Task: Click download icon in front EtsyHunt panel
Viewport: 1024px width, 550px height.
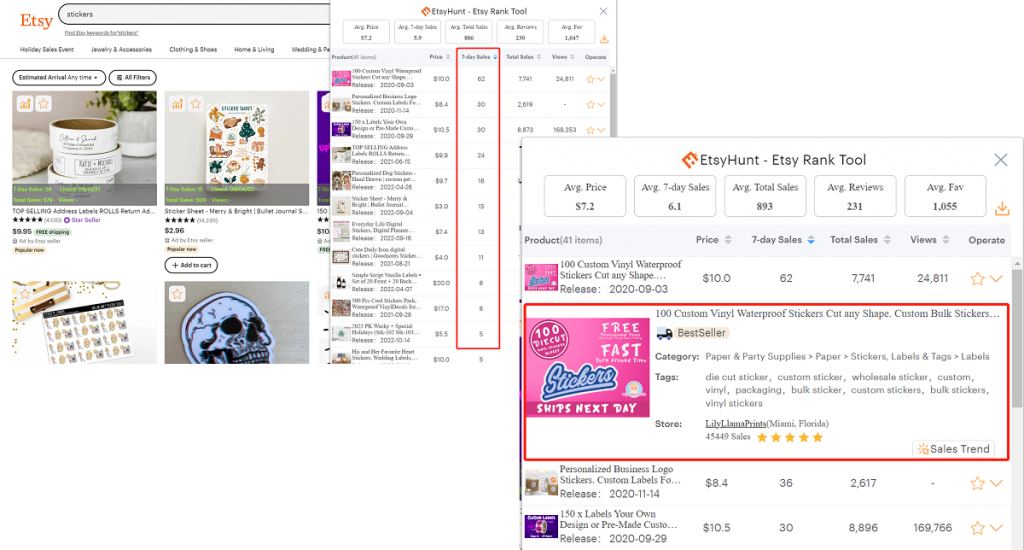Action: pyautogui.click(x=1001, y=208)
